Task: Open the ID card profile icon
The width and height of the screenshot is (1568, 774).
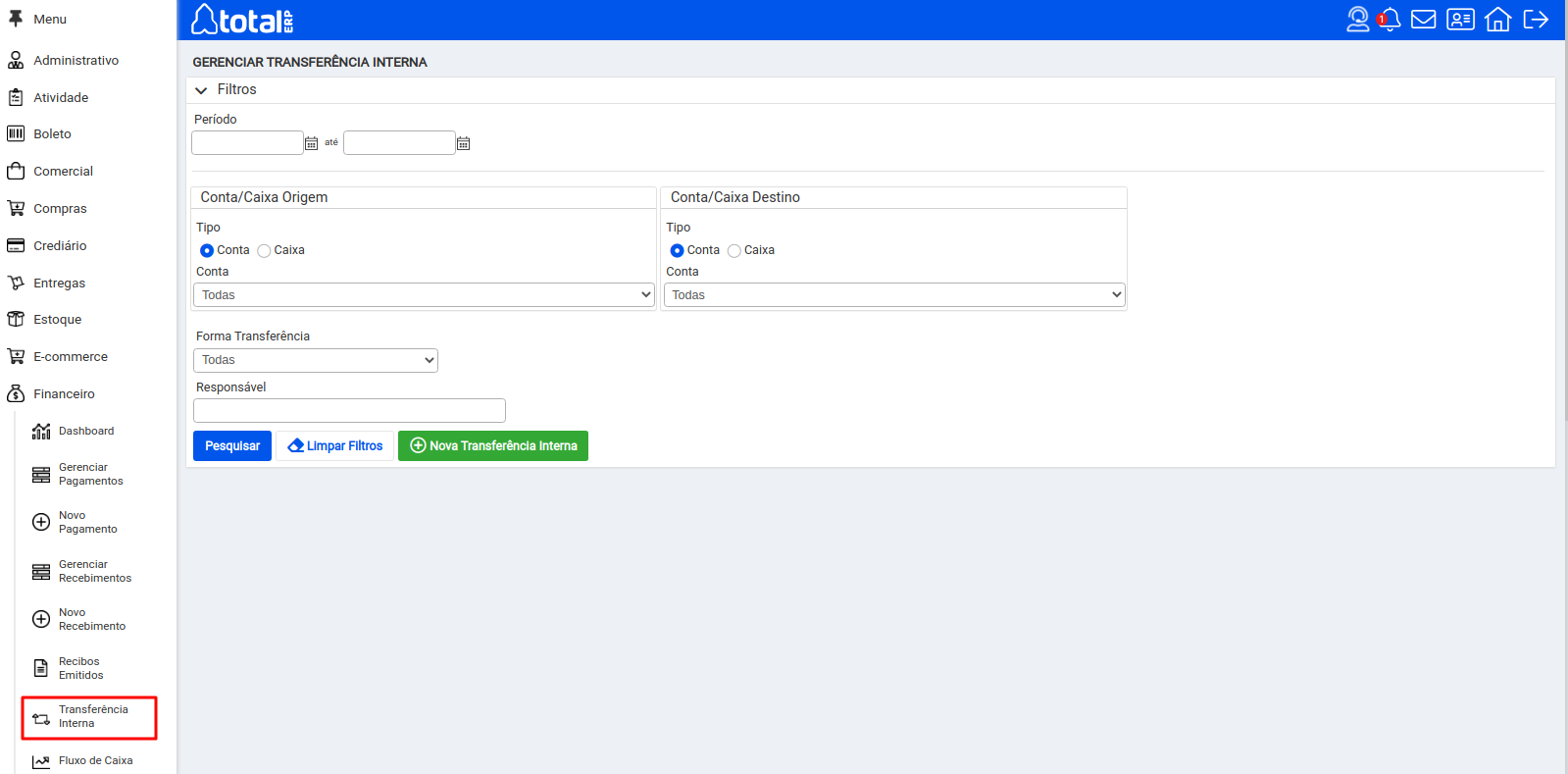Action: pyautogui.click(x=1460, y=20)
